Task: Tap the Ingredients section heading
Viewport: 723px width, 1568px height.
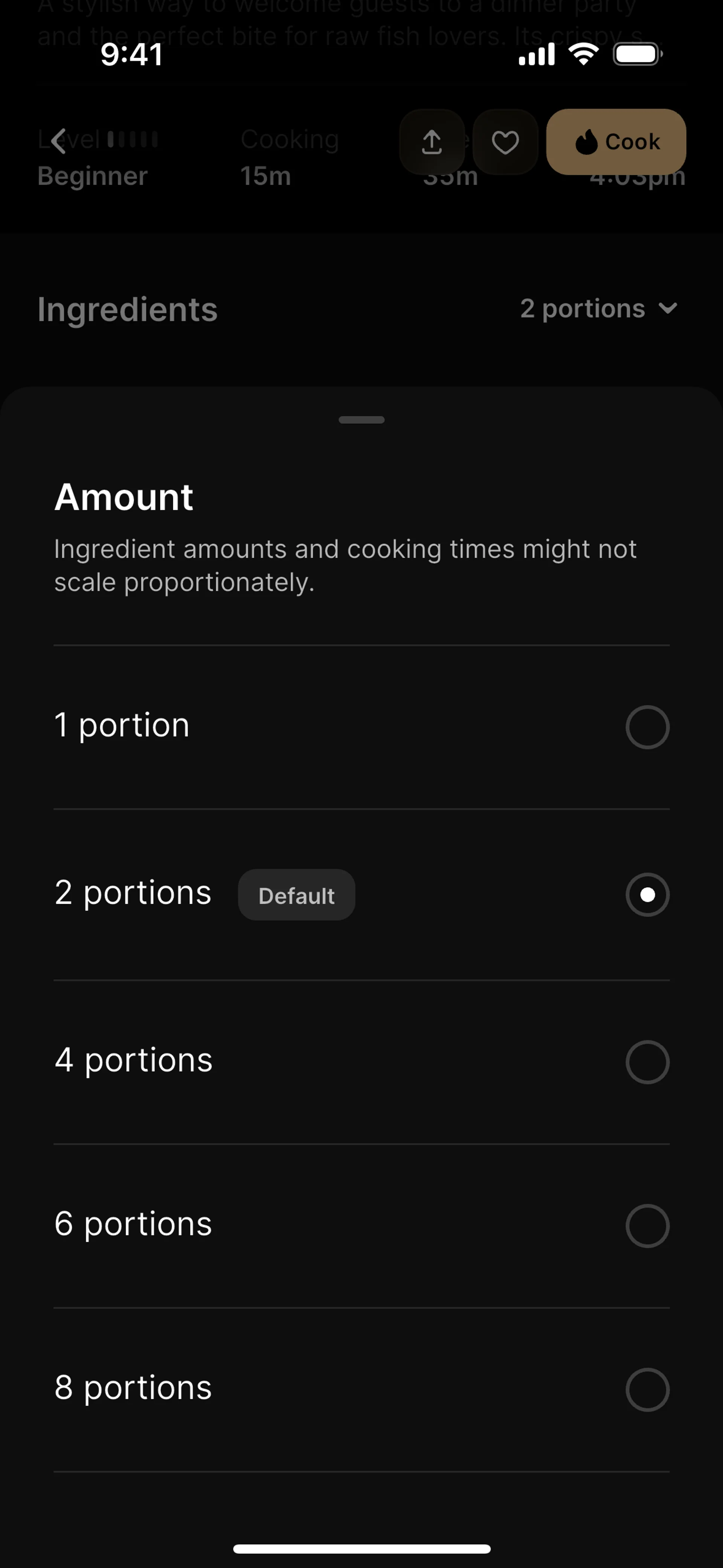Action: (127, 309)
